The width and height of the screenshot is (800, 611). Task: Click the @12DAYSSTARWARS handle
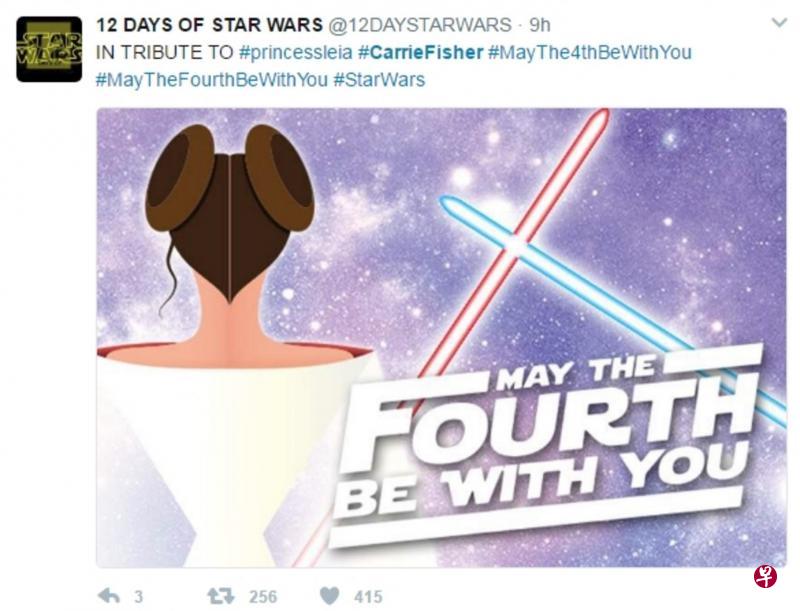tap(419, 24)
